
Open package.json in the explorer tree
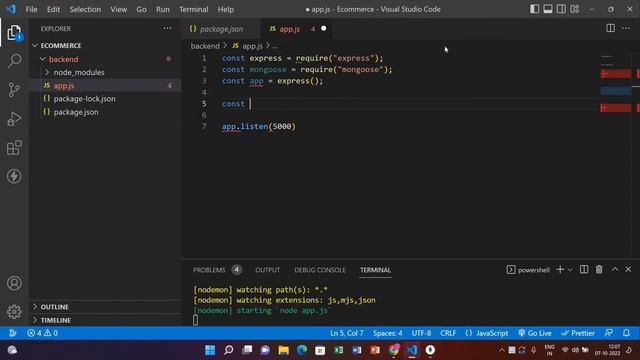[105, 112]
